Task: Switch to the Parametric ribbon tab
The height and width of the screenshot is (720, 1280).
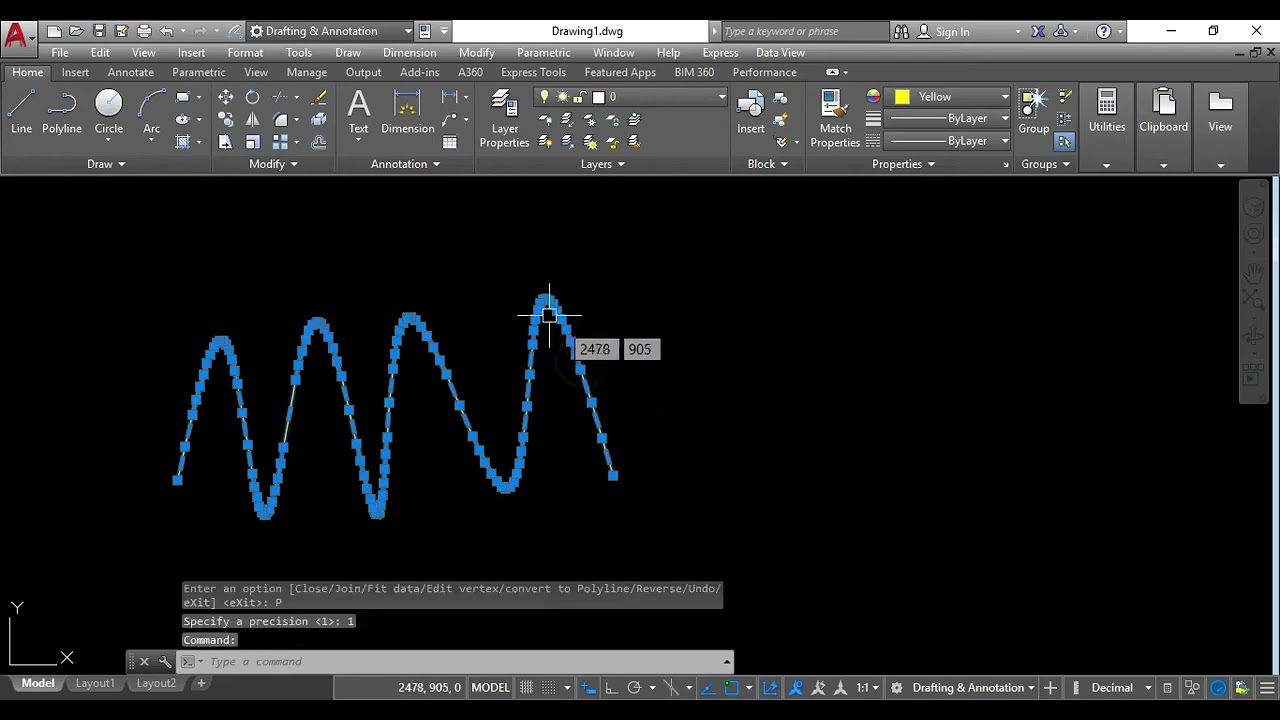Action: (199, 72)
